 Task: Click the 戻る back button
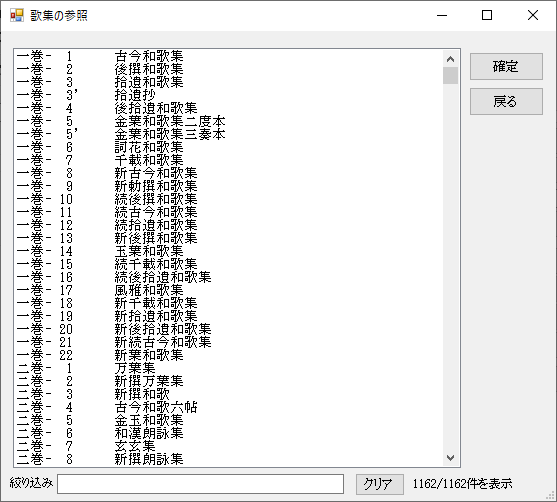click(x=506, y=102)
